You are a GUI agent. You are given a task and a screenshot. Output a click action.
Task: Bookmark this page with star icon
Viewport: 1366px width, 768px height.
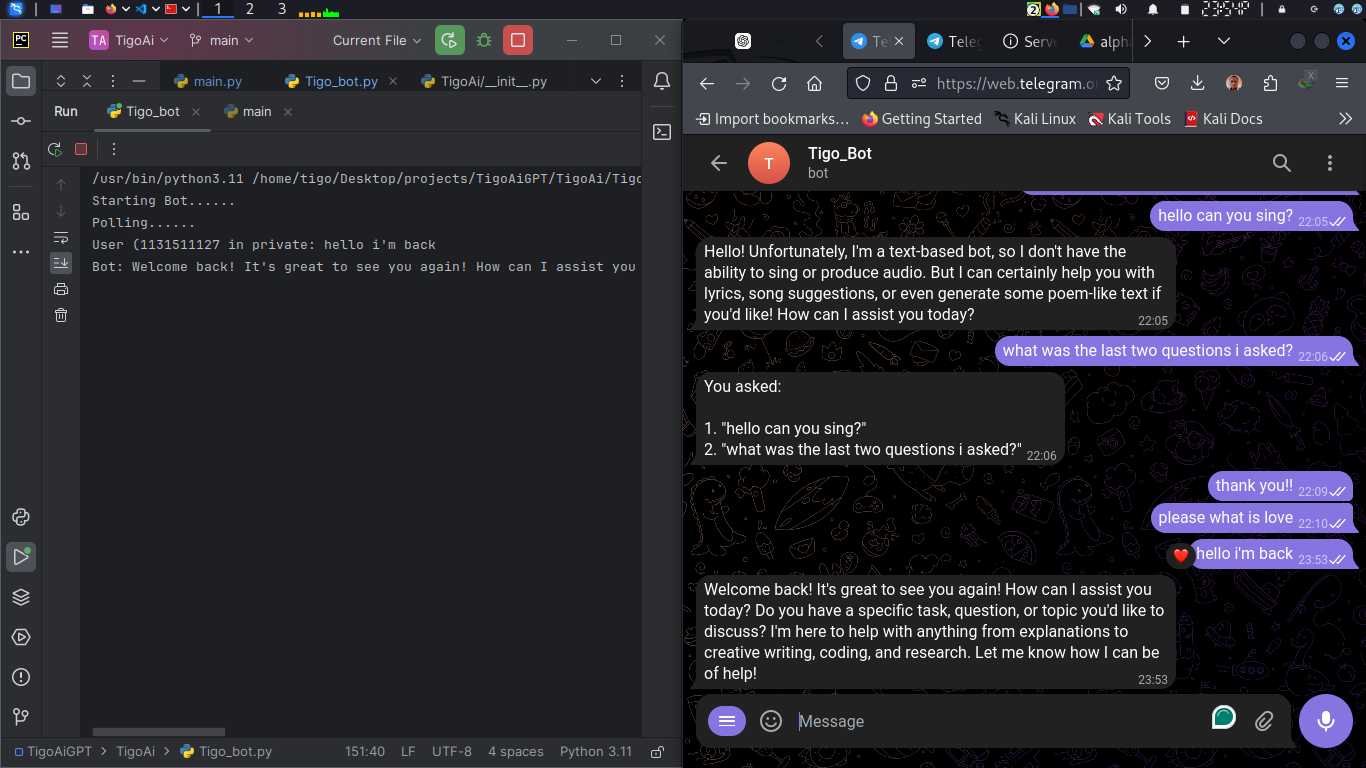click(x=1114, y=84)
